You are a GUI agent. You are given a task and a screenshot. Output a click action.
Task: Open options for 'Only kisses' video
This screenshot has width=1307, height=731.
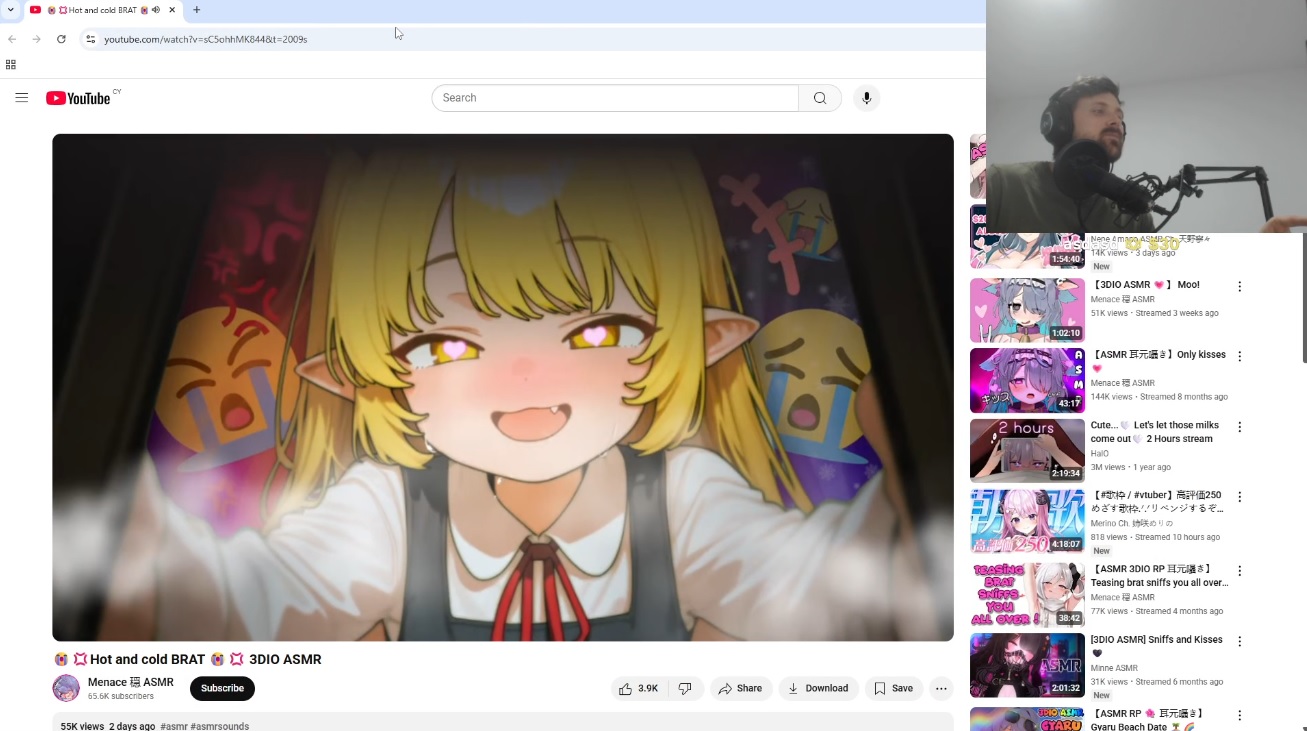(1239, 356)
